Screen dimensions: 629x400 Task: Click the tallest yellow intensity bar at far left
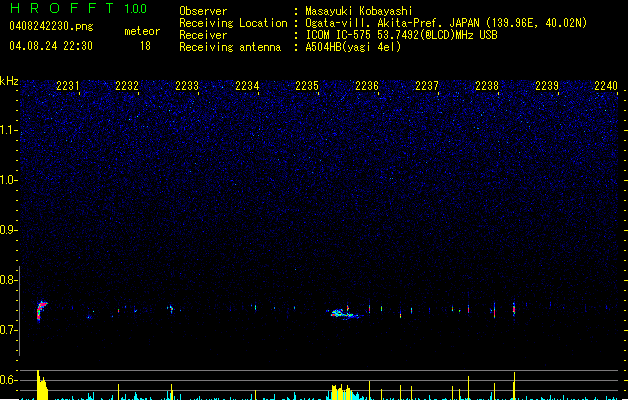click(38, 385)
